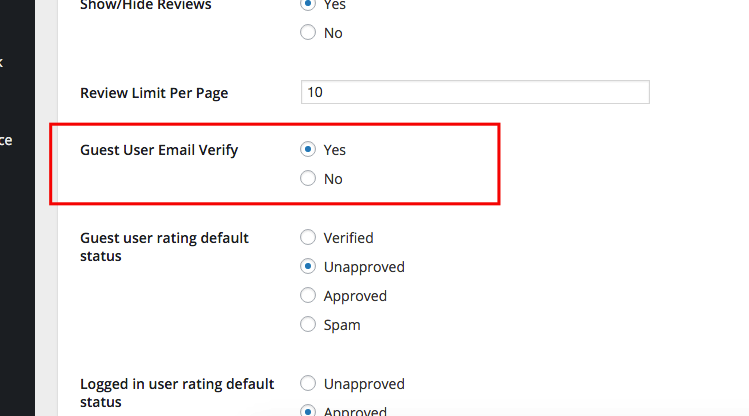Set guest user rating status to Verified
This screenshot has width=749, height=416.
tap(308, 237)
